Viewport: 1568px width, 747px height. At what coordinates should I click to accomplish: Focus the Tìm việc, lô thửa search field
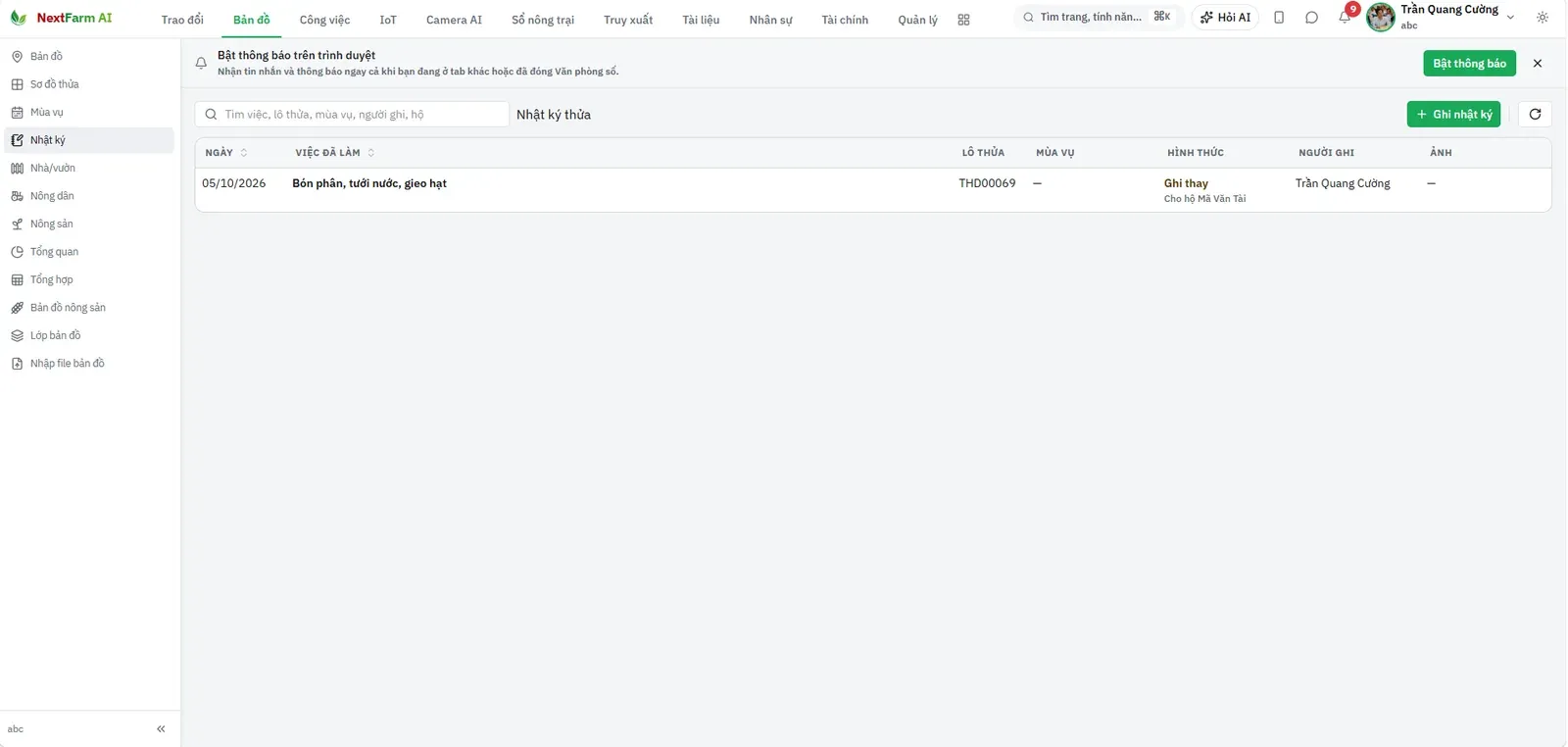click(352, 115)
